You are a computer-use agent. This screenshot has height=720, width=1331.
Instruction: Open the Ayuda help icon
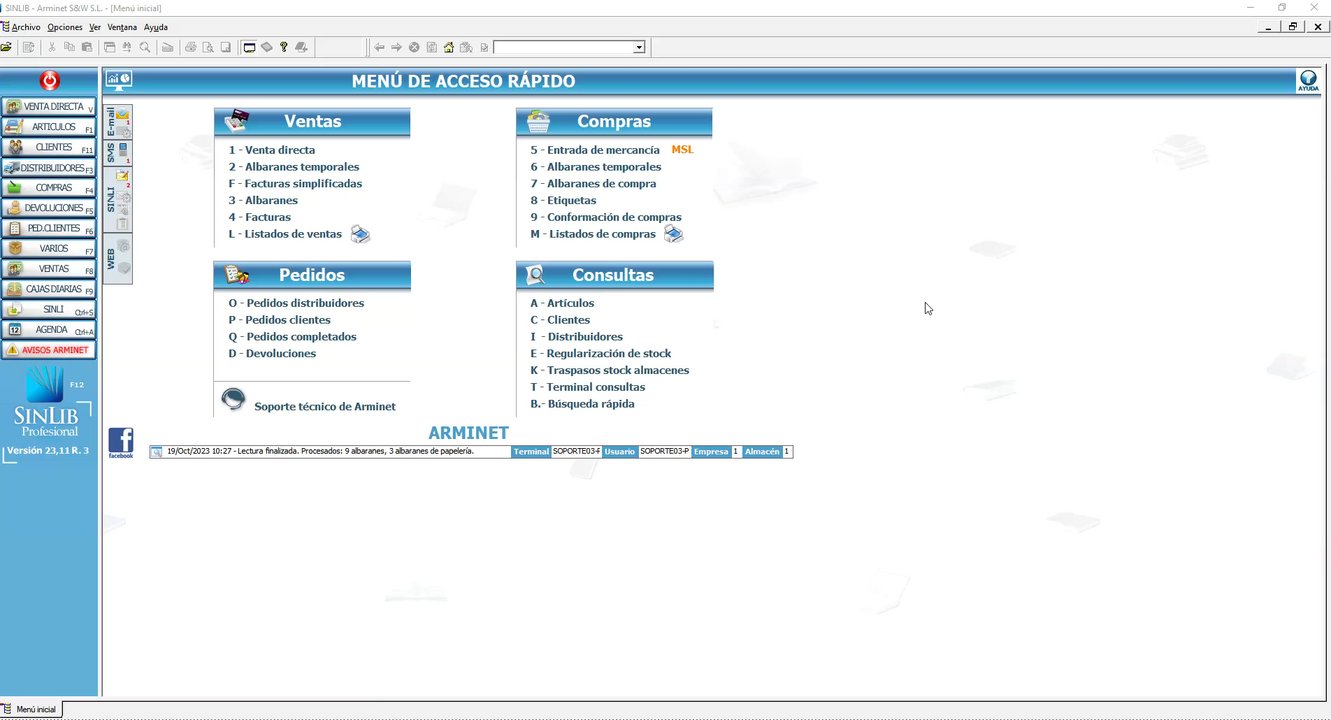(x=1308, y=81)
